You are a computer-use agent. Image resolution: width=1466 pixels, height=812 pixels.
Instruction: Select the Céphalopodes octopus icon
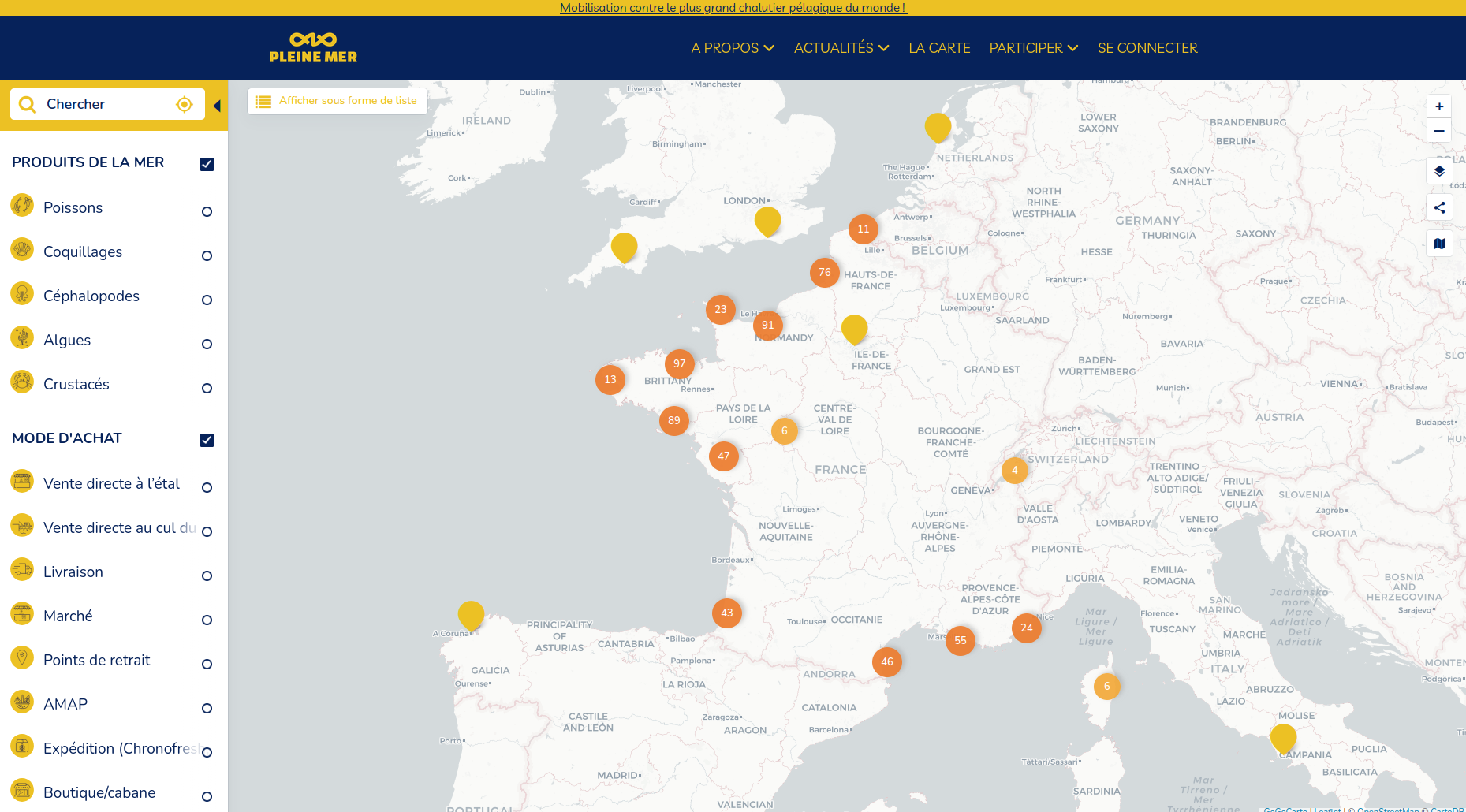(23, 295)
